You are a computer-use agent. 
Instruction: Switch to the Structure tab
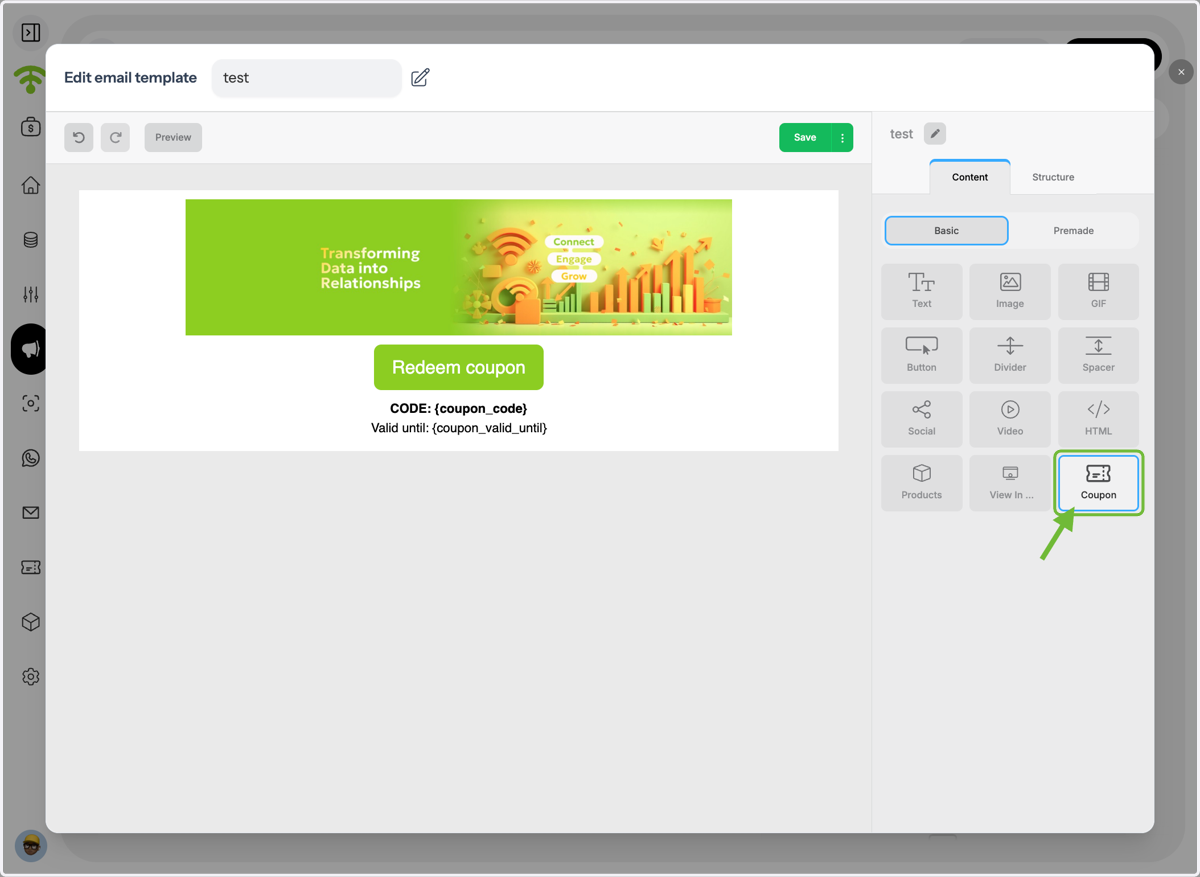tap(1053, 177)
